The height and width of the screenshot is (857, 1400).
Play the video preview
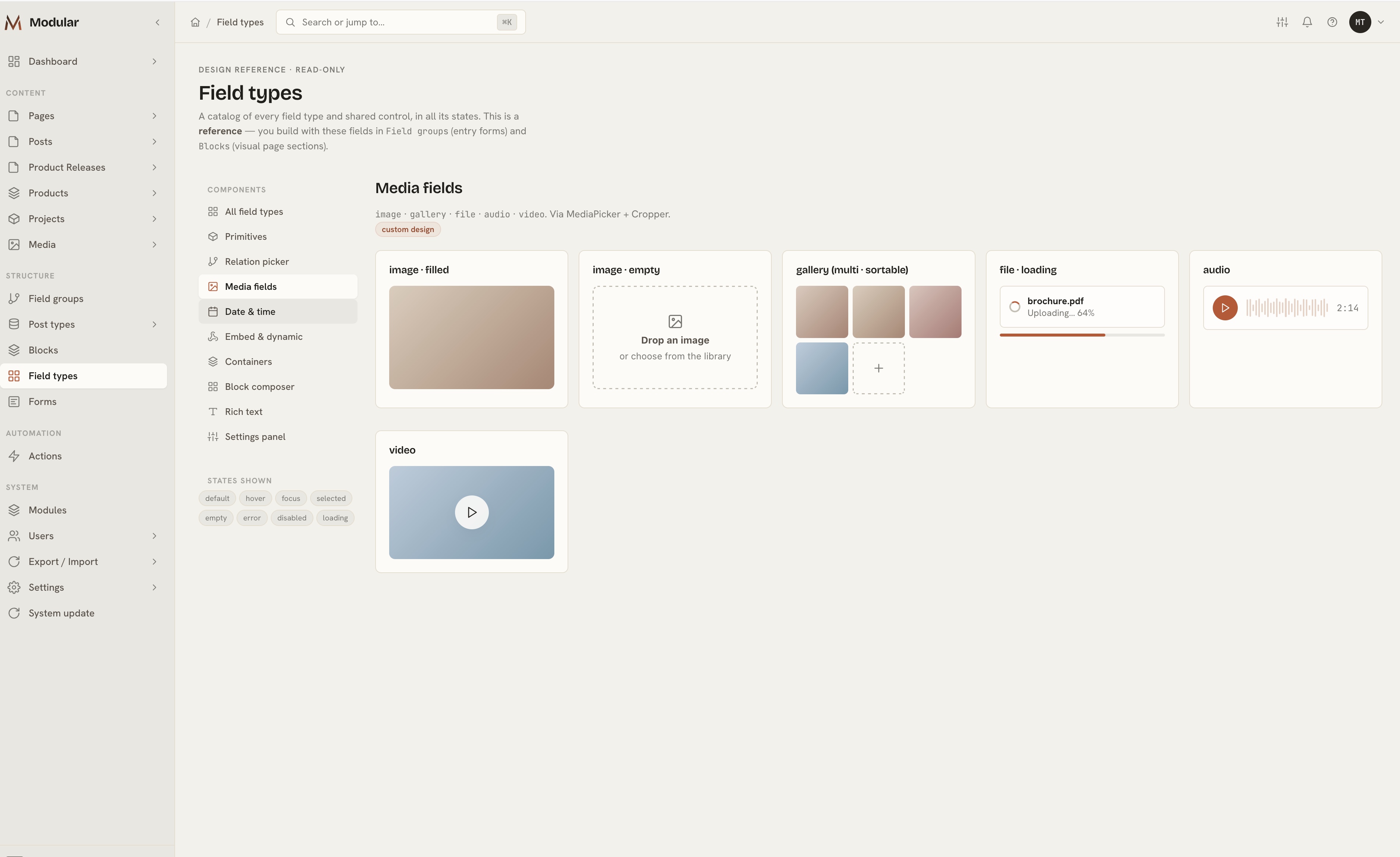click(x=472, y=513)
